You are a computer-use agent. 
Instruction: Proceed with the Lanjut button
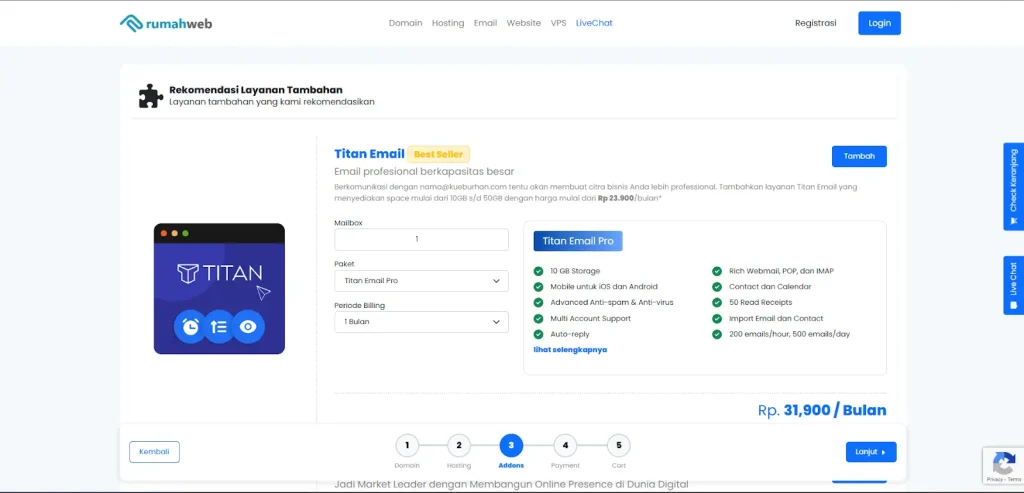[871, 452]
